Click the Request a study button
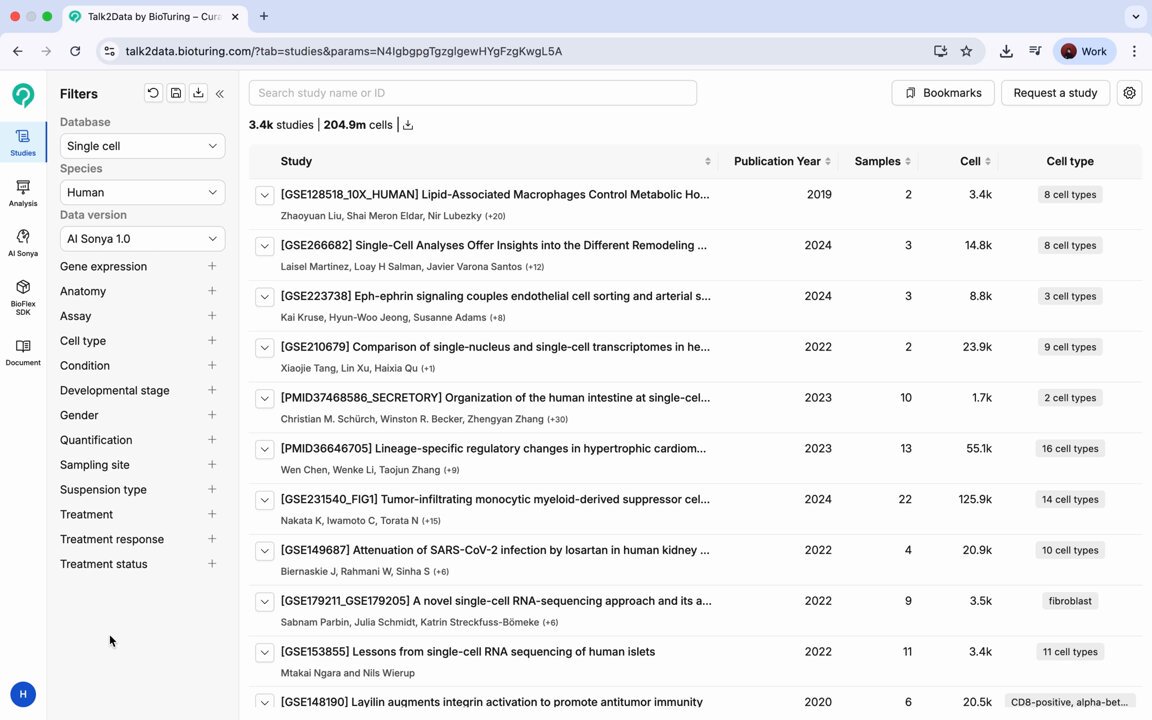This screenshot has height=720, width=1152. pyautogui.click(x=1055, y=93)
